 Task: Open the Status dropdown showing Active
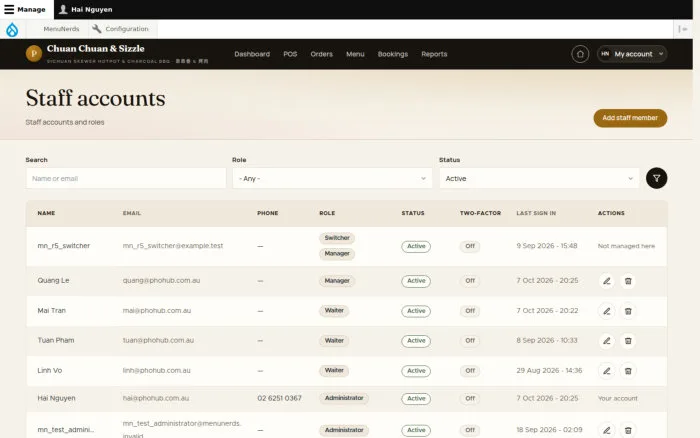click(539, 178)
